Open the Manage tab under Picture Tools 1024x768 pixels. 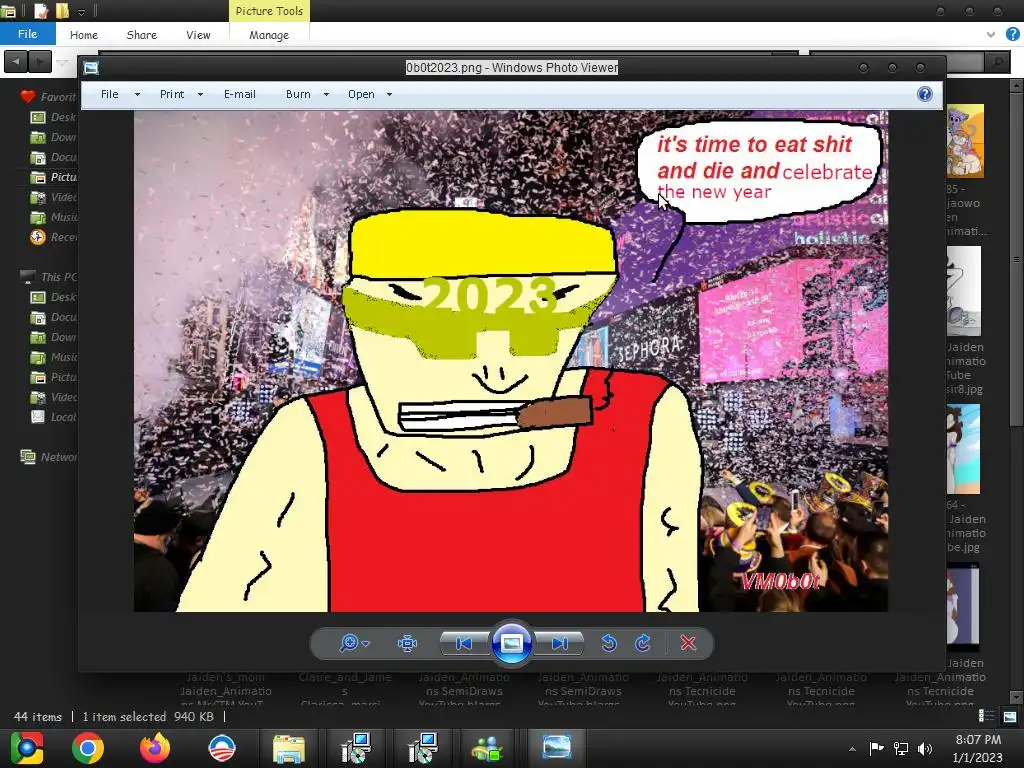[x=269, y=35]
